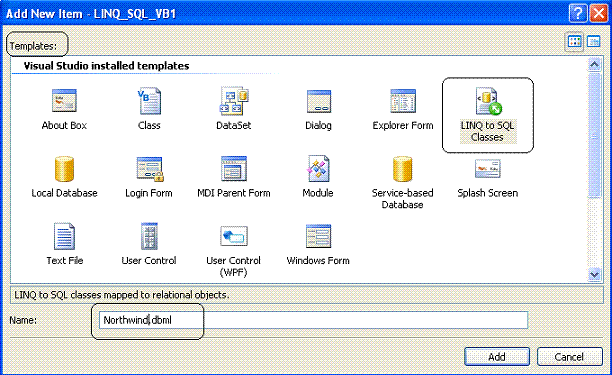
Task: Click the templates scrollbar up arrow
Action: point(594,64)
